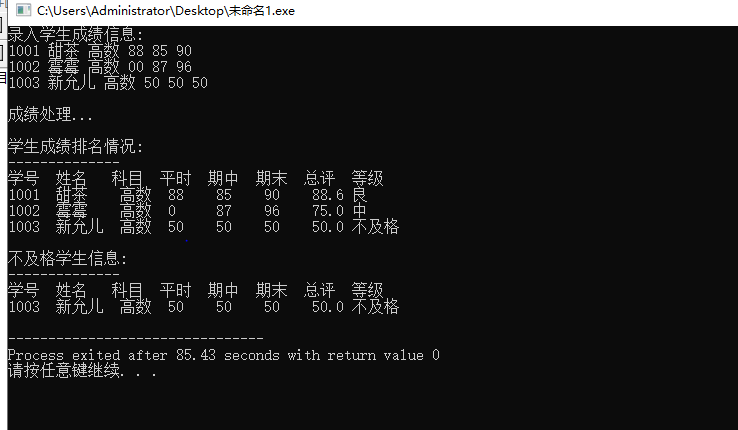Click 期末 score 96 in ranking row 1002
Screen dimensions: 738x430
tap(272, 211)
